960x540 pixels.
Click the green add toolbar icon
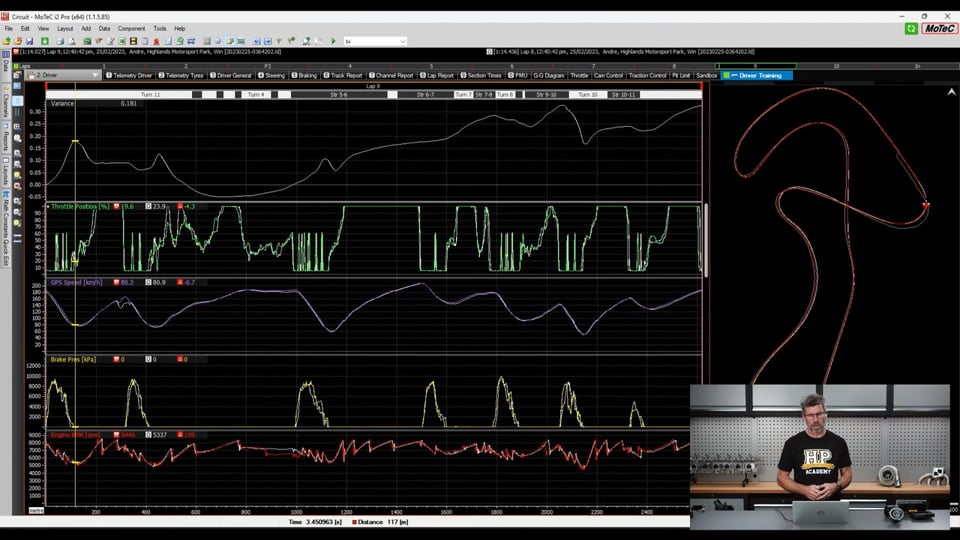pos(45,41)
